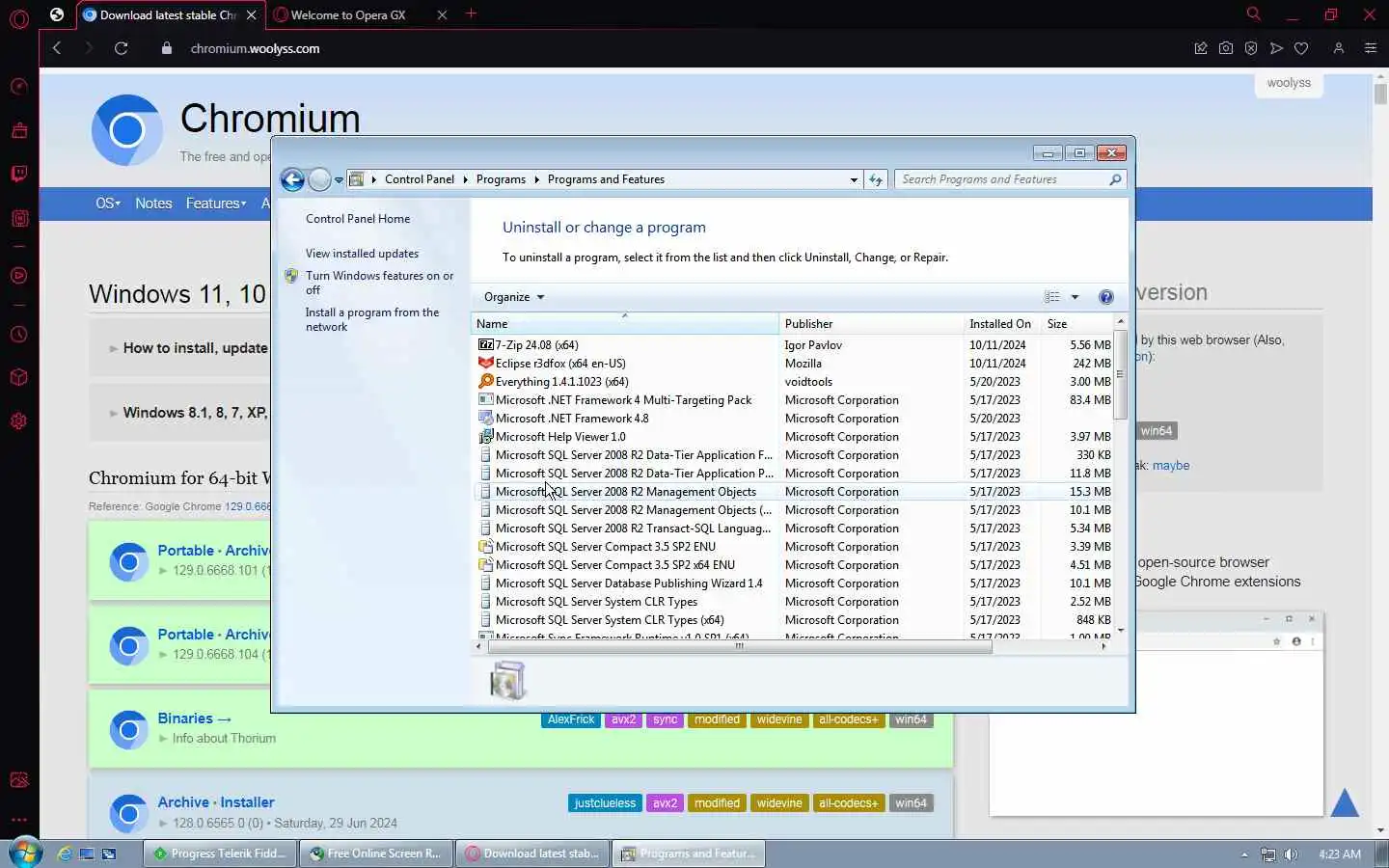Click the snapshot camera icon in Opera toolbar
This screenshot has width=1389, height=868.
tap(1226, 48)
